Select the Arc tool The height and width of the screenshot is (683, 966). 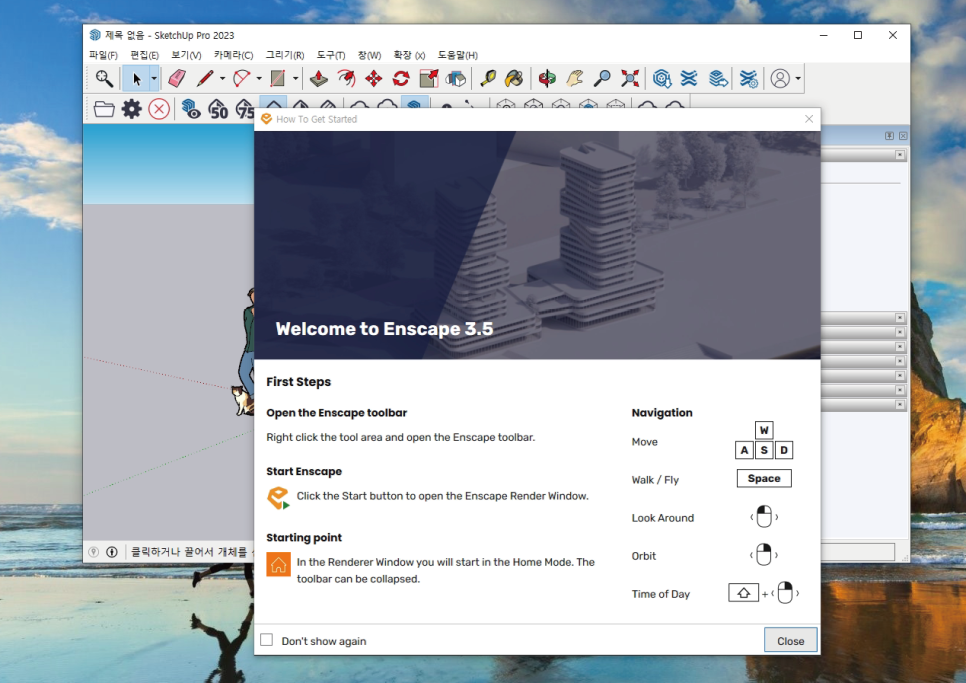point(242,78)
